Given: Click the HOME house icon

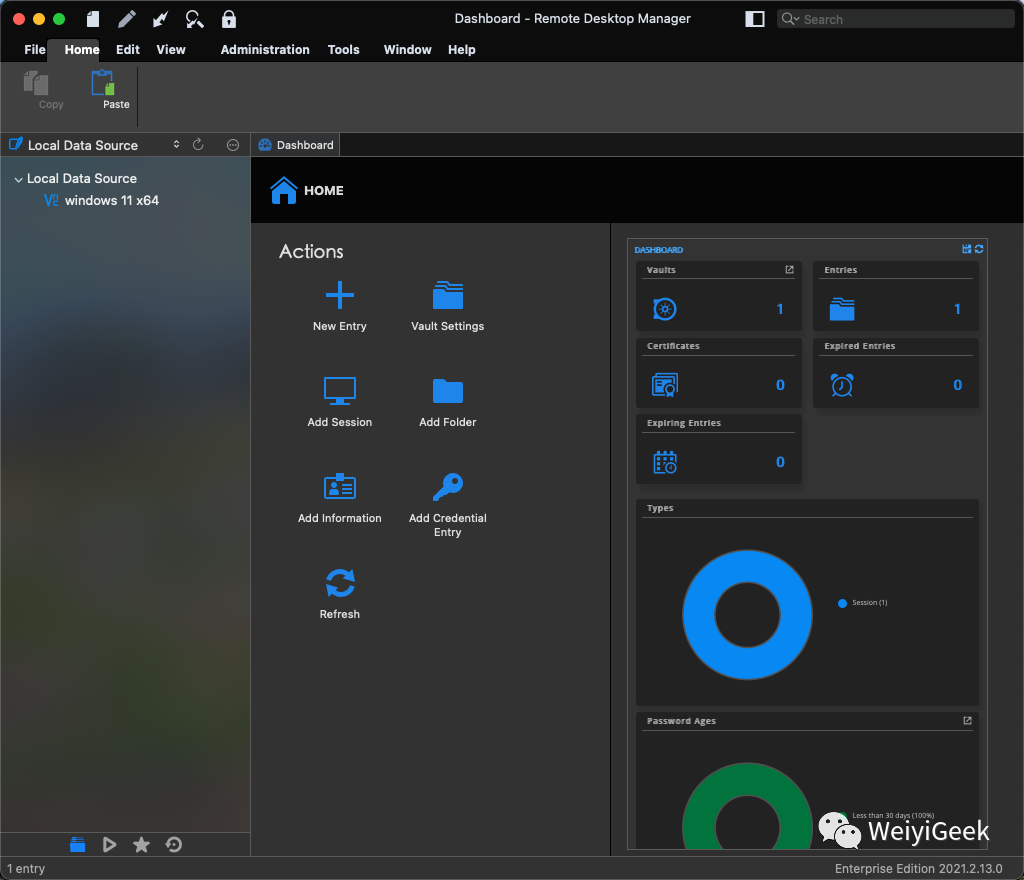Looking at the screenshot, I should (x=283, y=191).
